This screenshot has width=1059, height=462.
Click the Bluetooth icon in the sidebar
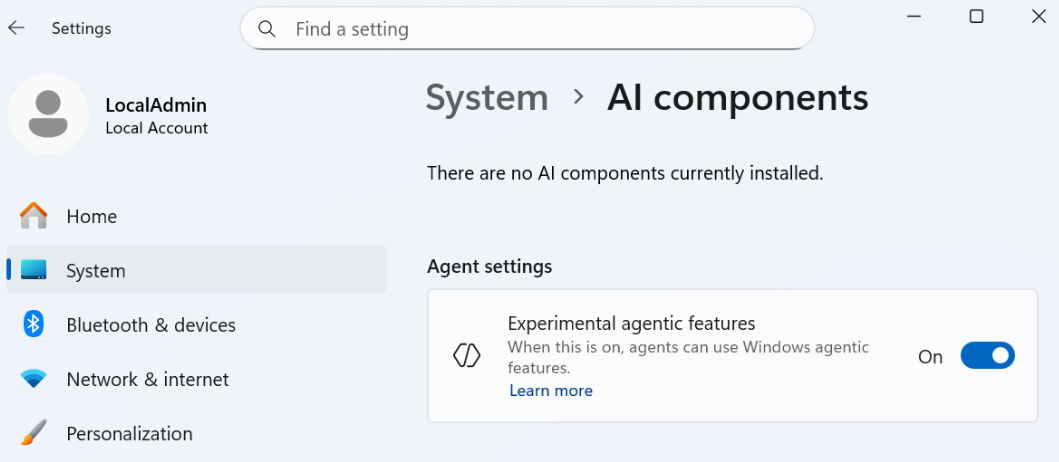(34, 324)
